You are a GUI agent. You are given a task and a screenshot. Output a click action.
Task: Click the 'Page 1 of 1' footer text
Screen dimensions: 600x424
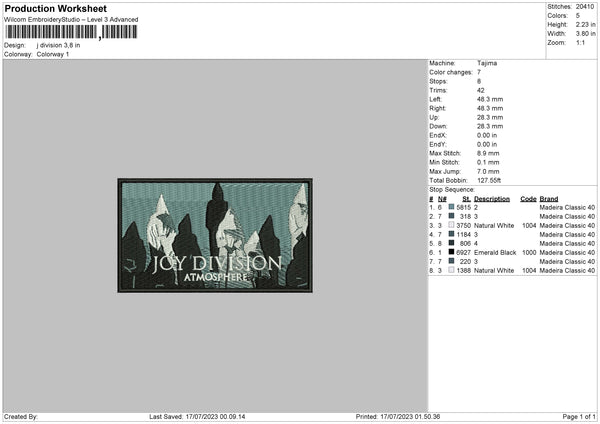(579, 416)
